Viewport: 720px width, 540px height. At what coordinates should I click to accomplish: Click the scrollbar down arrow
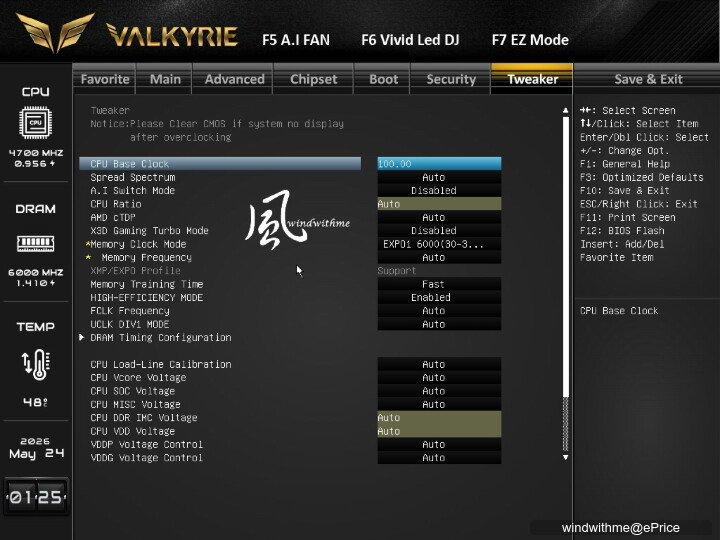[565, 457]
